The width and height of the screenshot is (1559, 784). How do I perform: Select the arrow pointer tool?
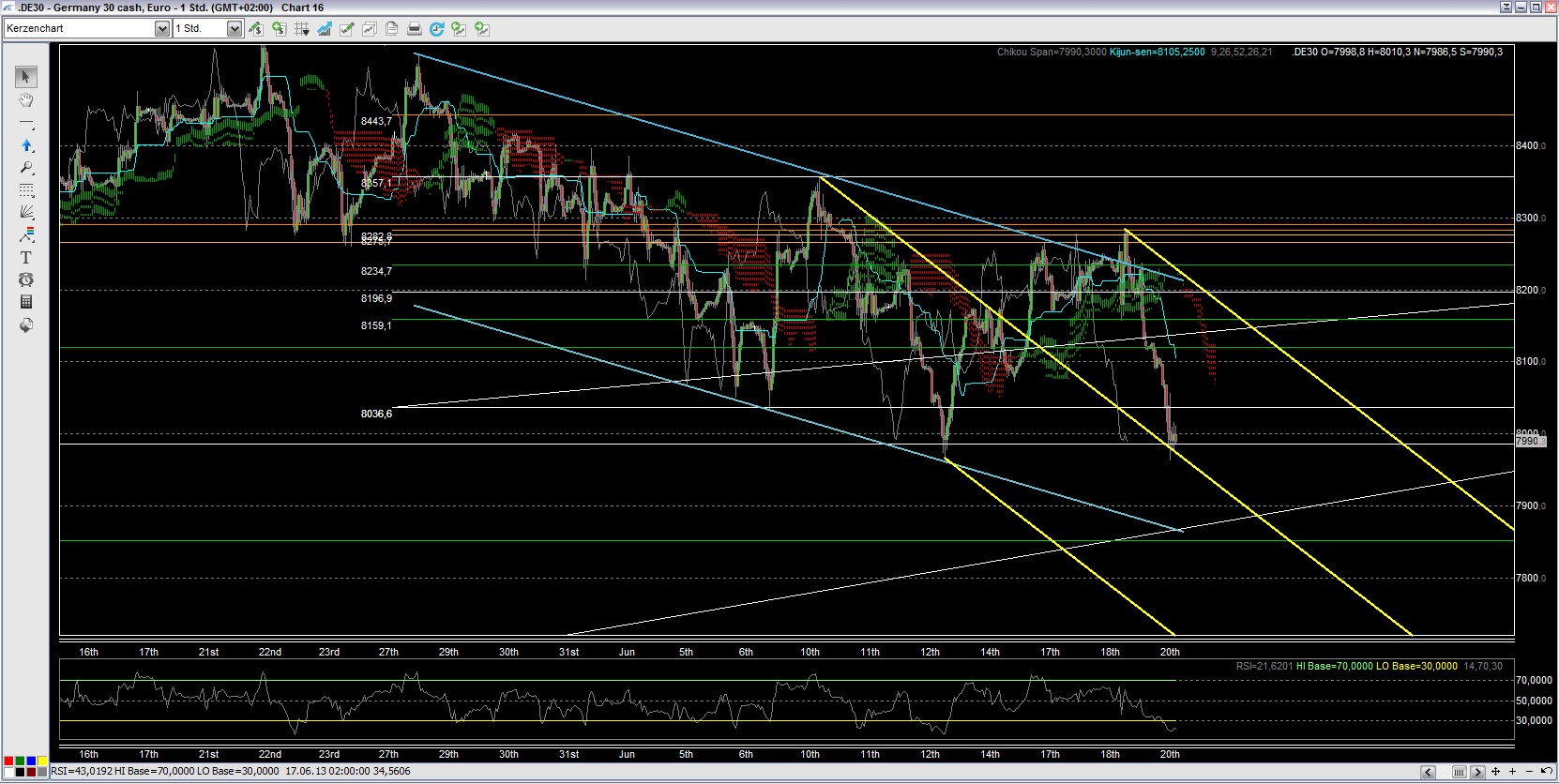coord(26,77)
